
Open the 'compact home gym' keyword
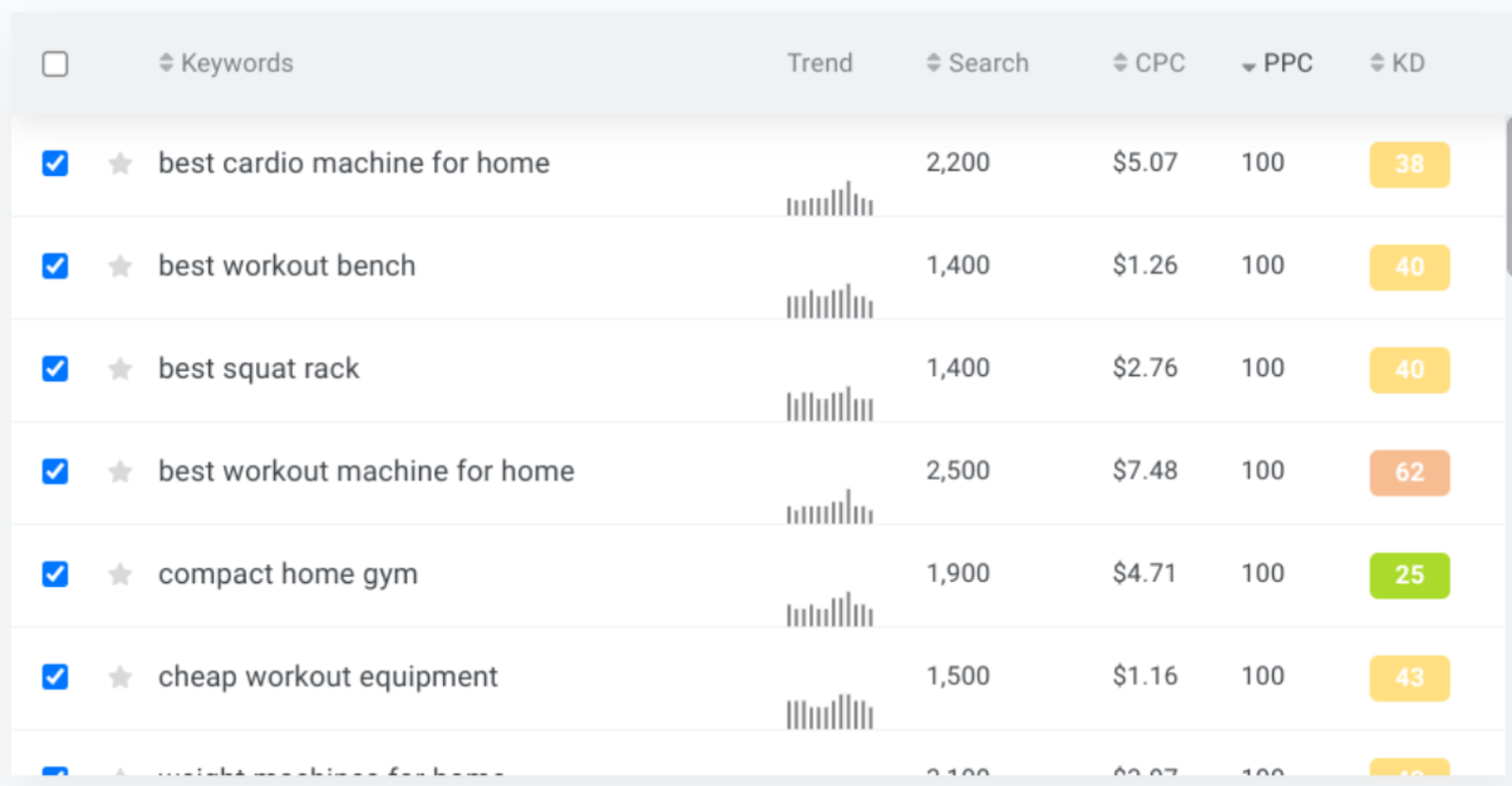pos(287,574)
